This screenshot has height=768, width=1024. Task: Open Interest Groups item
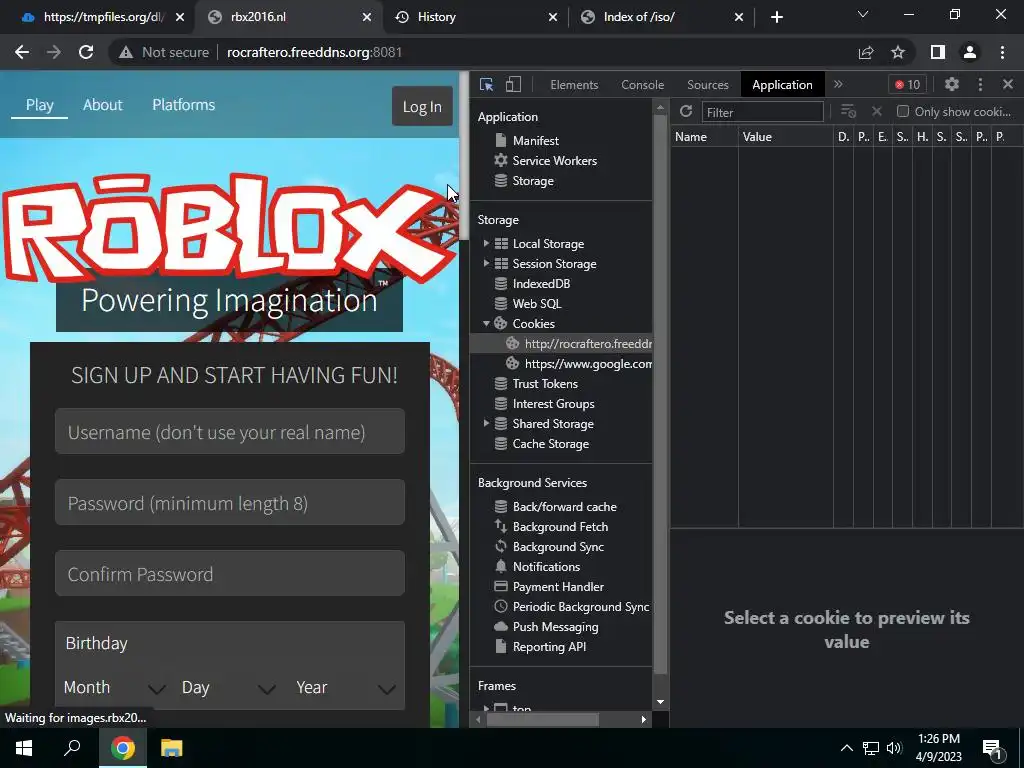(x=553, y=404)
